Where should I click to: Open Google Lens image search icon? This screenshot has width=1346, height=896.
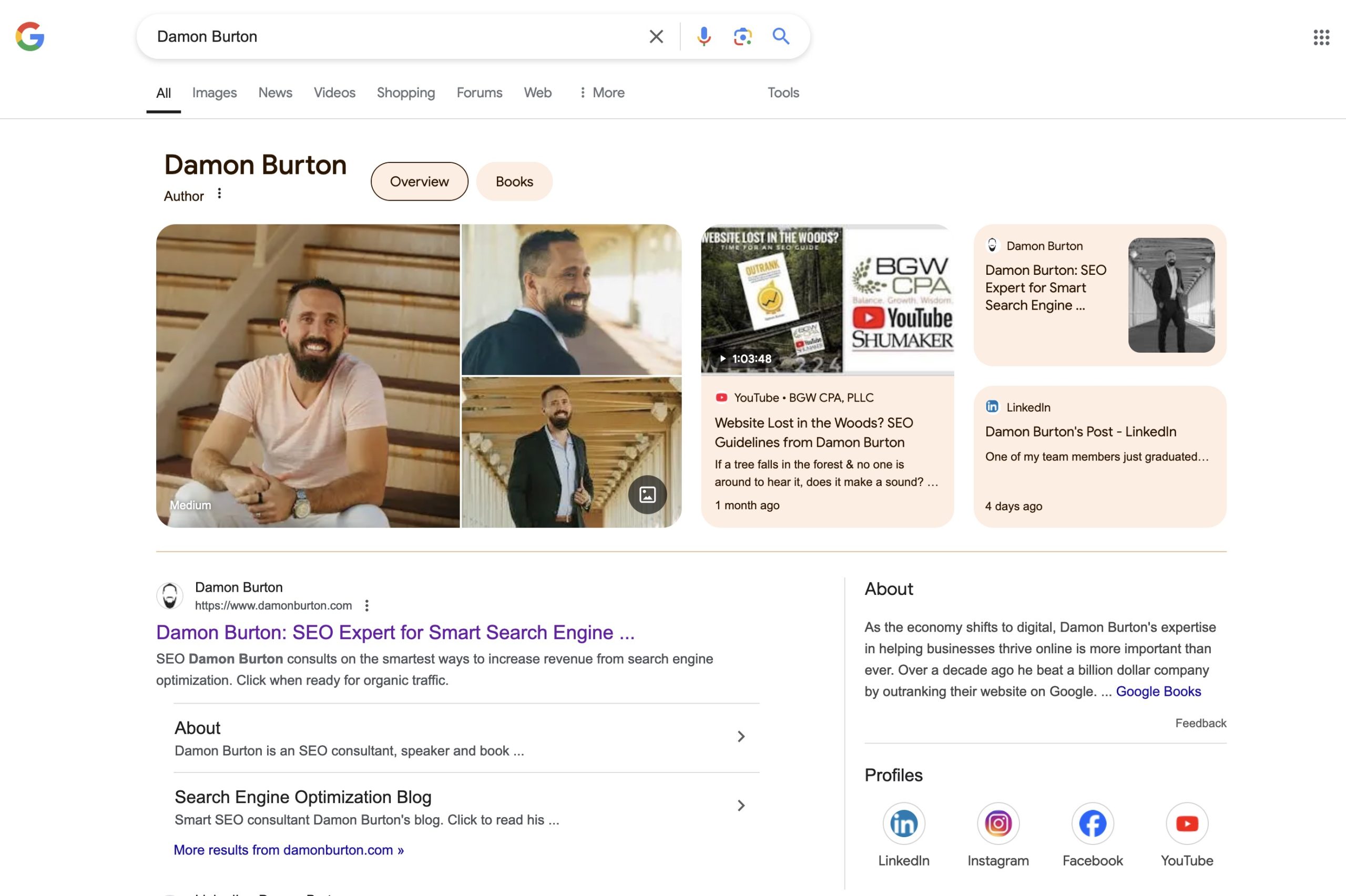coord(742,37)
